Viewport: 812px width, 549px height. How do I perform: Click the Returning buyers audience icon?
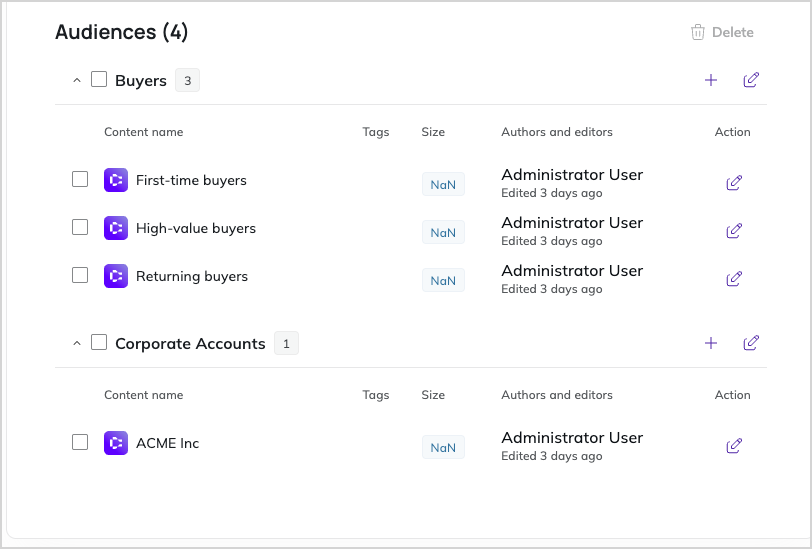point(116,276)
